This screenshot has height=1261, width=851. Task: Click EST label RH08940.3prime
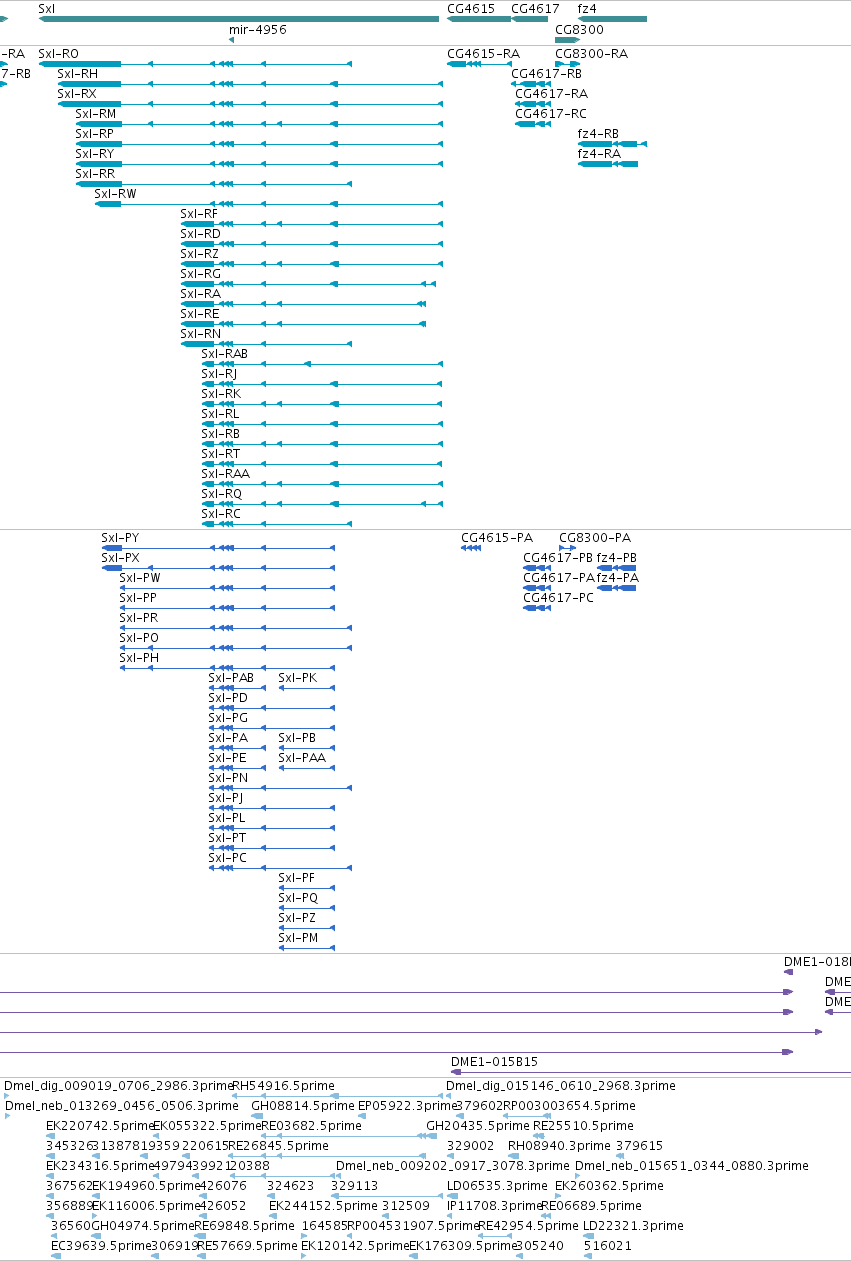tap(559, 1146)
